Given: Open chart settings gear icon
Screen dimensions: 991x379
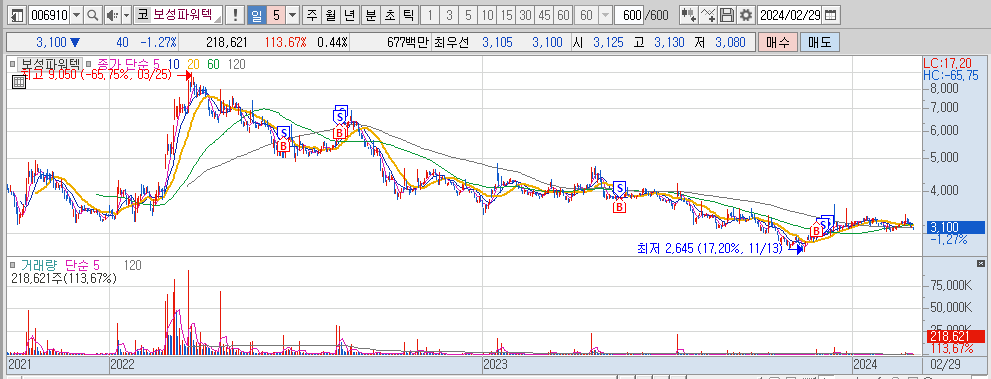Looking at the screenshot, I should click(746, 15).
